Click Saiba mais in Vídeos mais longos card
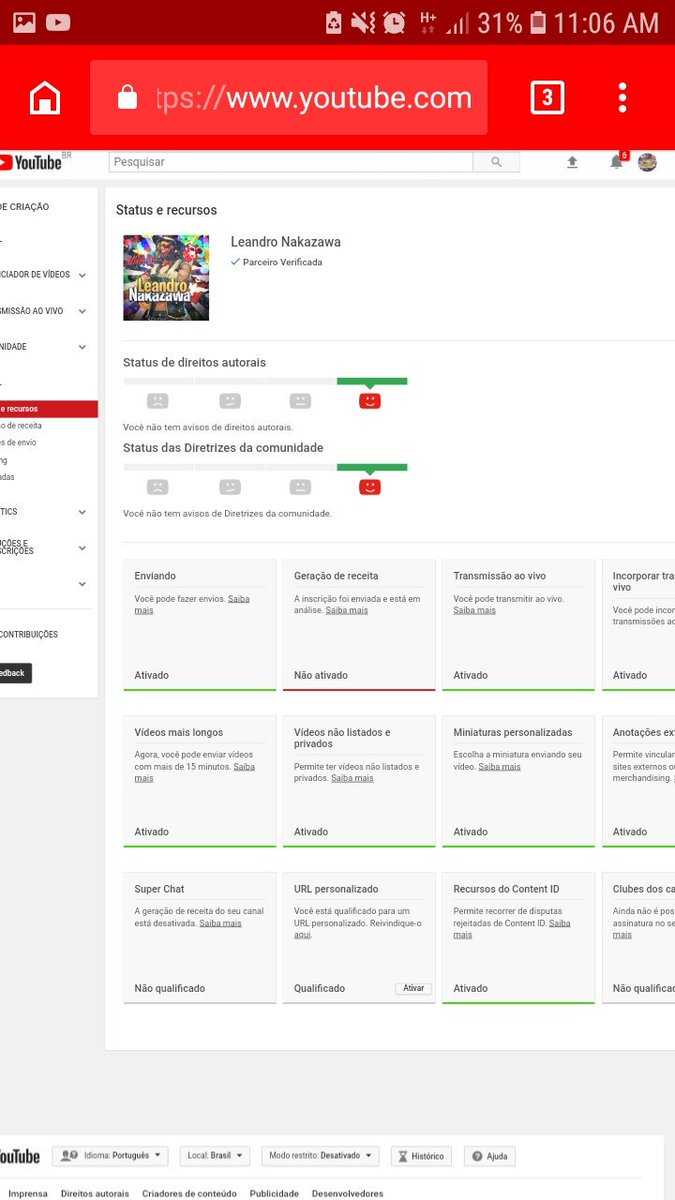The width and height of the screenshot is (675, 1200). [244, 767]
